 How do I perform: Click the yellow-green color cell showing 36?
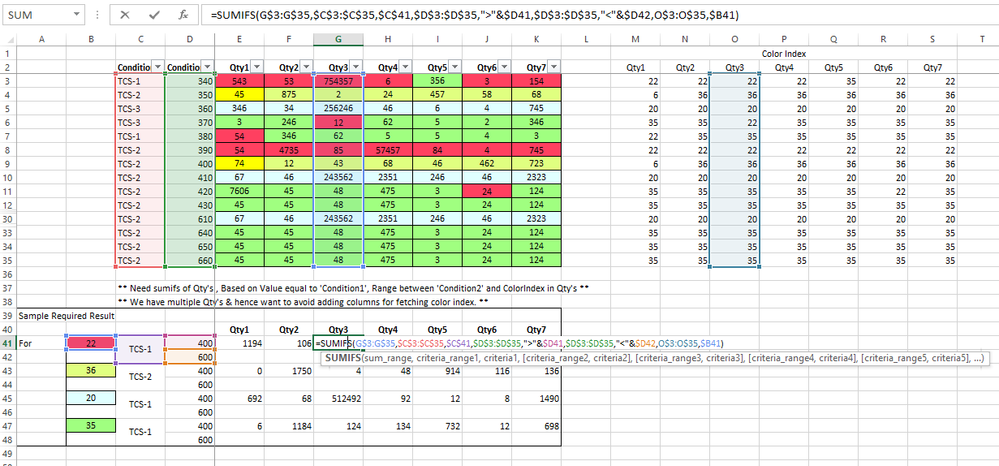pyautogui.click(x=91, y=370)
